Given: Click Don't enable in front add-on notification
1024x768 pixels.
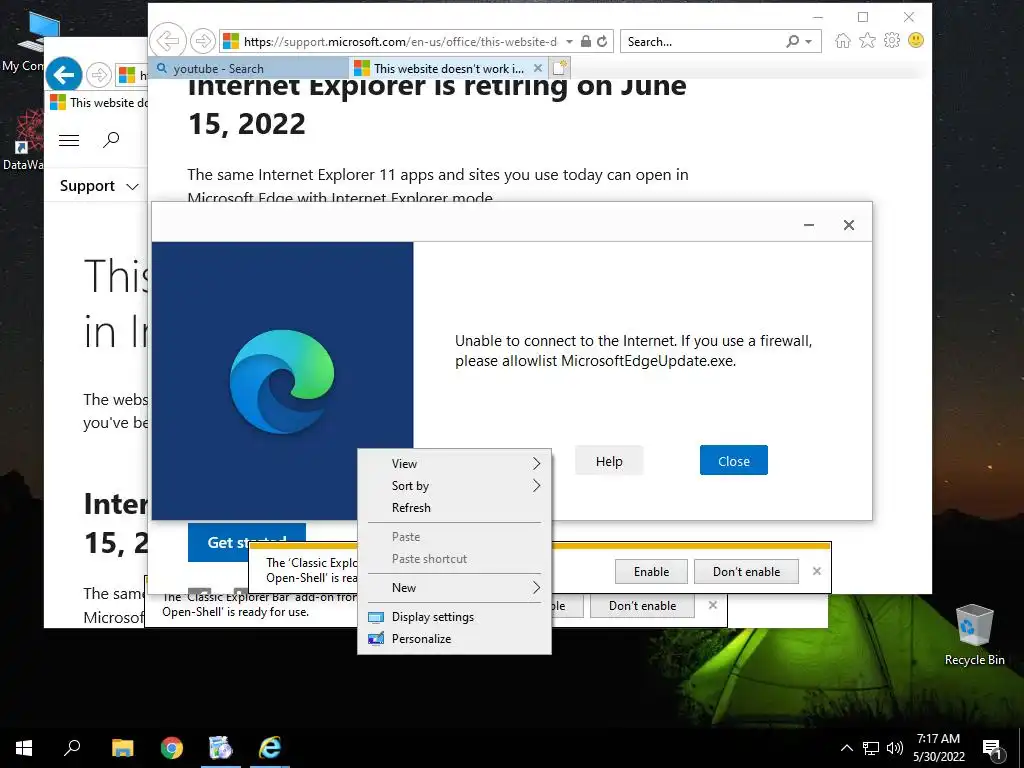Looking at the screenshot, I should pyautogui.click(x=746, y=571).
